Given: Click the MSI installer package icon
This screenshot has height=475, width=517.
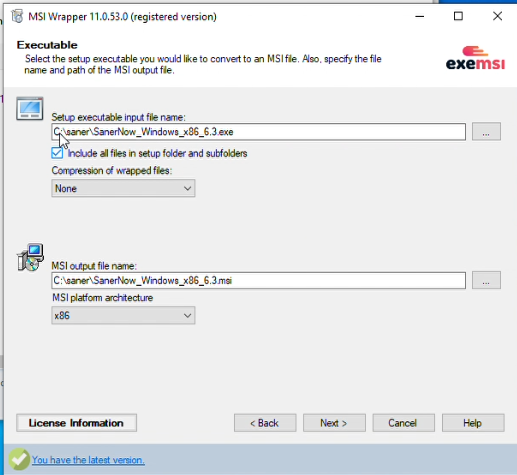Looking at the screenshot, I should point(30,257).
